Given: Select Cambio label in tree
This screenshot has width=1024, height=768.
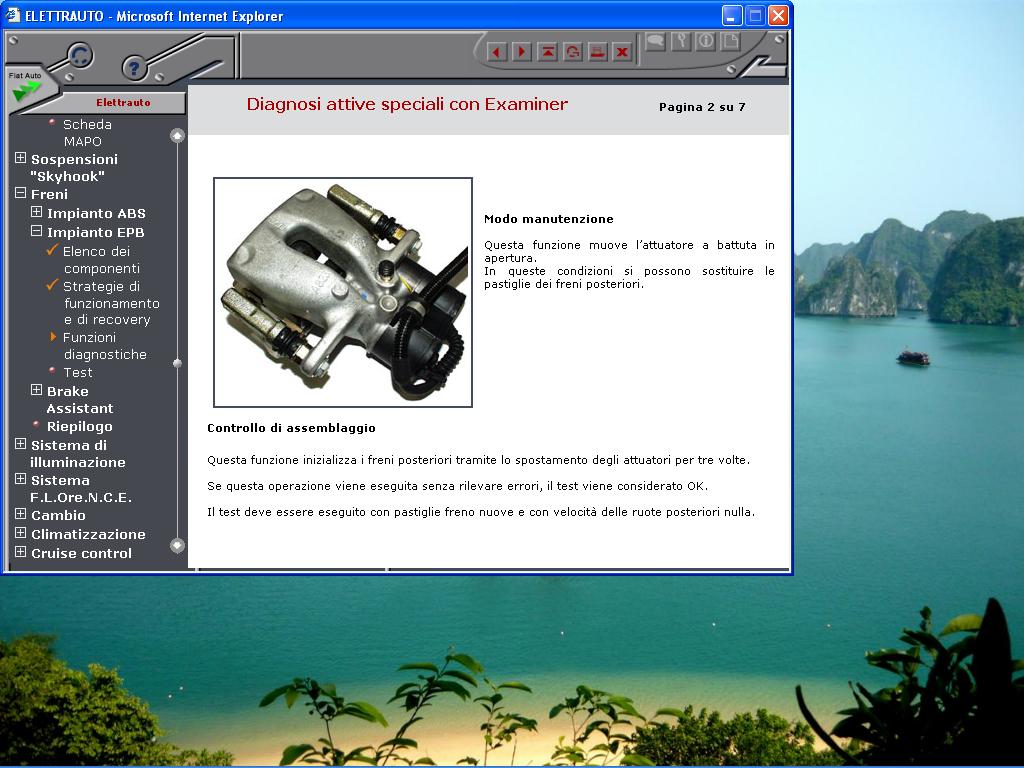Looking at the screenshot, I should point(58,515).
